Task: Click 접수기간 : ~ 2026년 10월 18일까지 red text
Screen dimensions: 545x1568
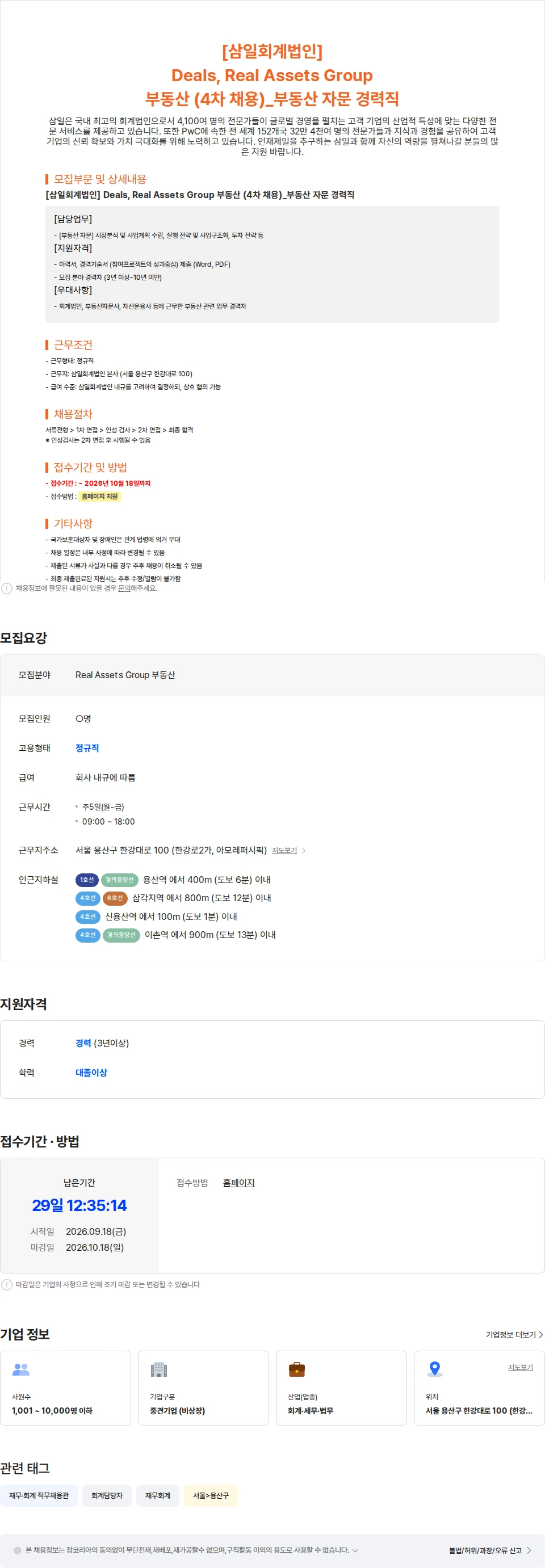Action: (x=98, y=484)
